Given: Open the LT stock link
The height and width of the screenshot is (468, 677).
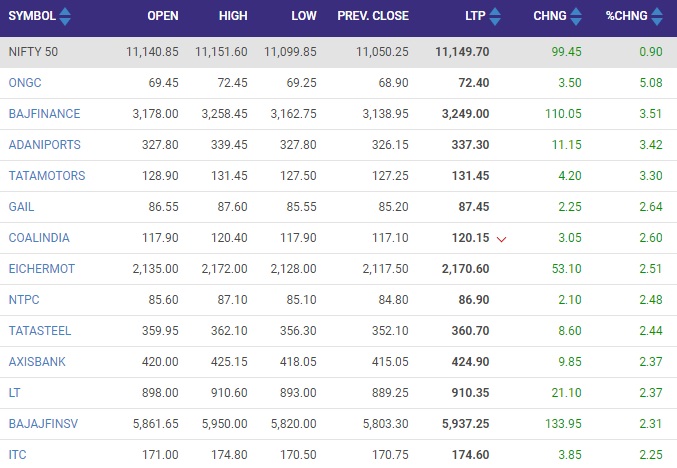Looking at the screenshot, I should click(x=14, y=393).
